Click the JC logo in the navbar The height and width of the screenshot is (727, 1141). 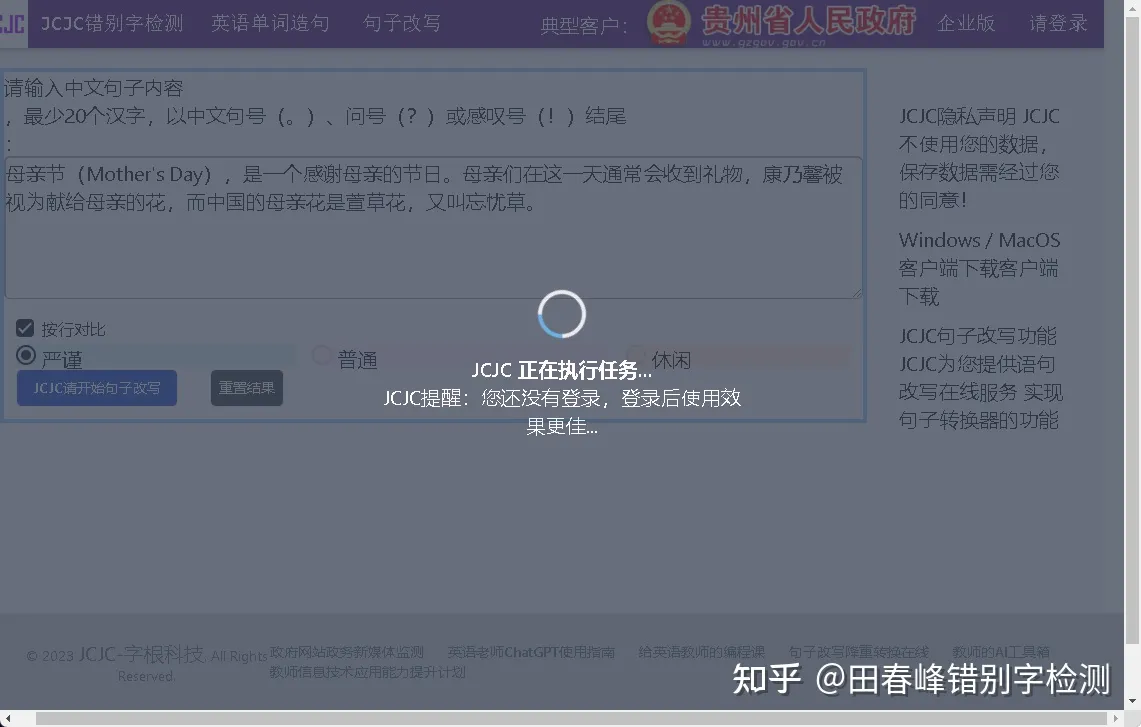tap(13, 24)
